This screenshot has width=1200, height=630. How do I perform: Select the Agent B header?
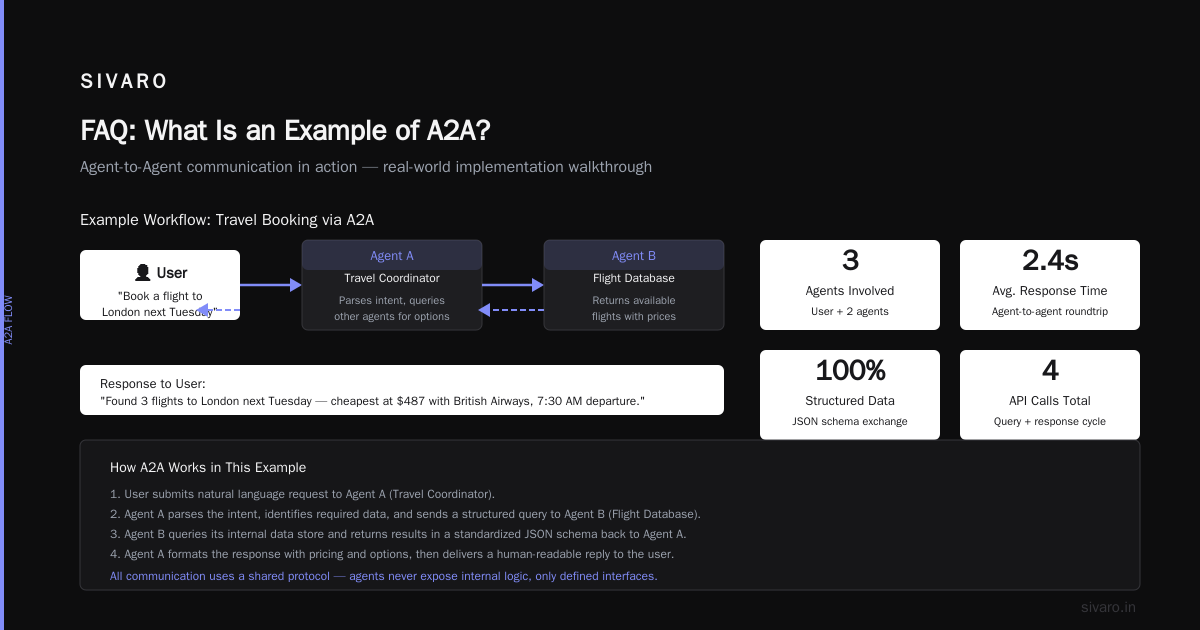[x=634, y=255]
